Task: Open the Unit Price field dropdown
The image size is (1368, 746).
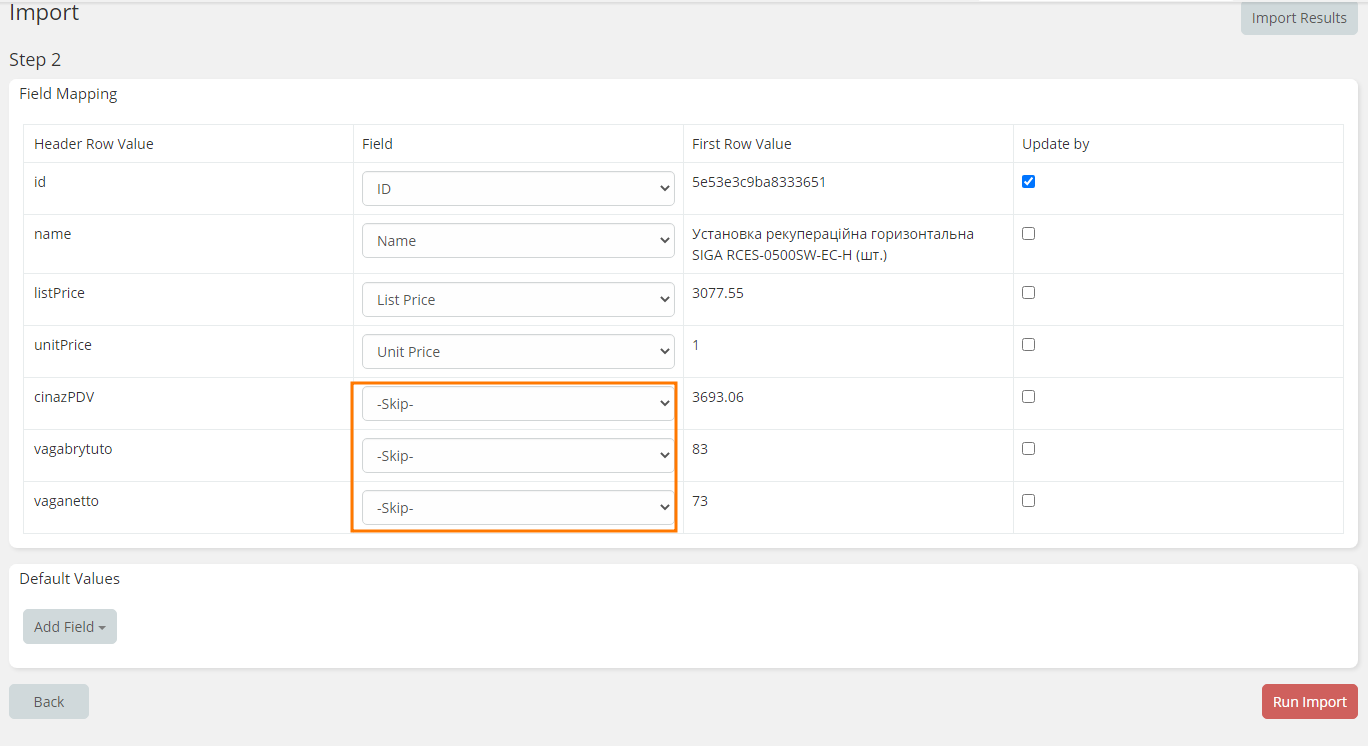Action: [x=517, y=352]
